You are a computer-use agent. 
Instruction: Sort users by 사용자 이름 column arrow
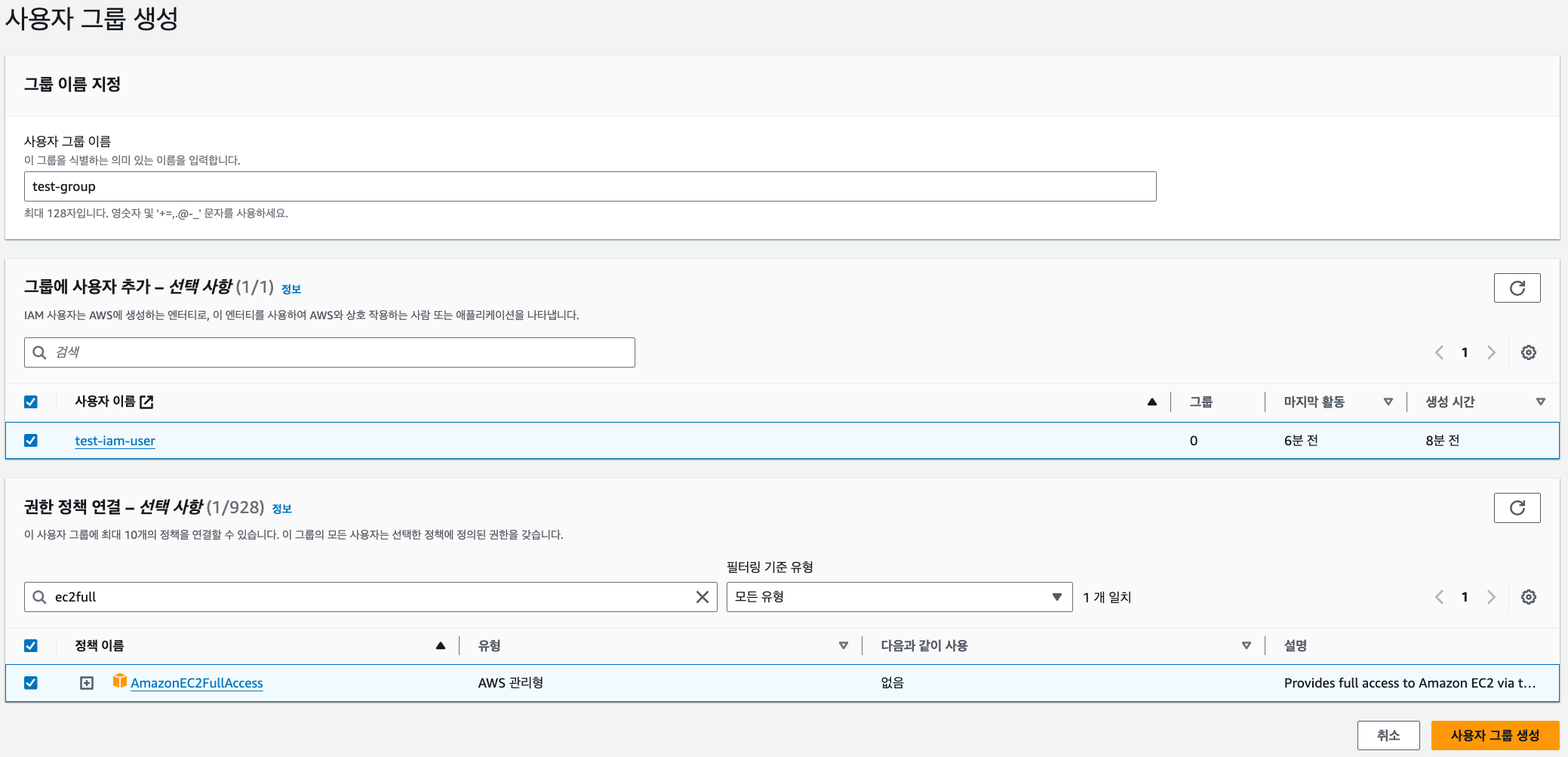(x=1151, y=402)
